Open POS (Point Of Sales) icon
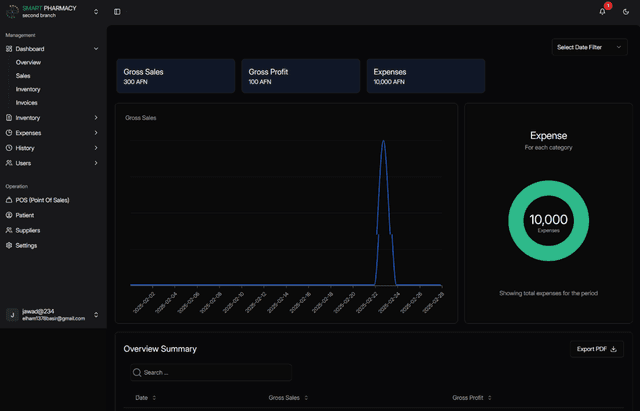Screen dimensions: 640x411 9,200
